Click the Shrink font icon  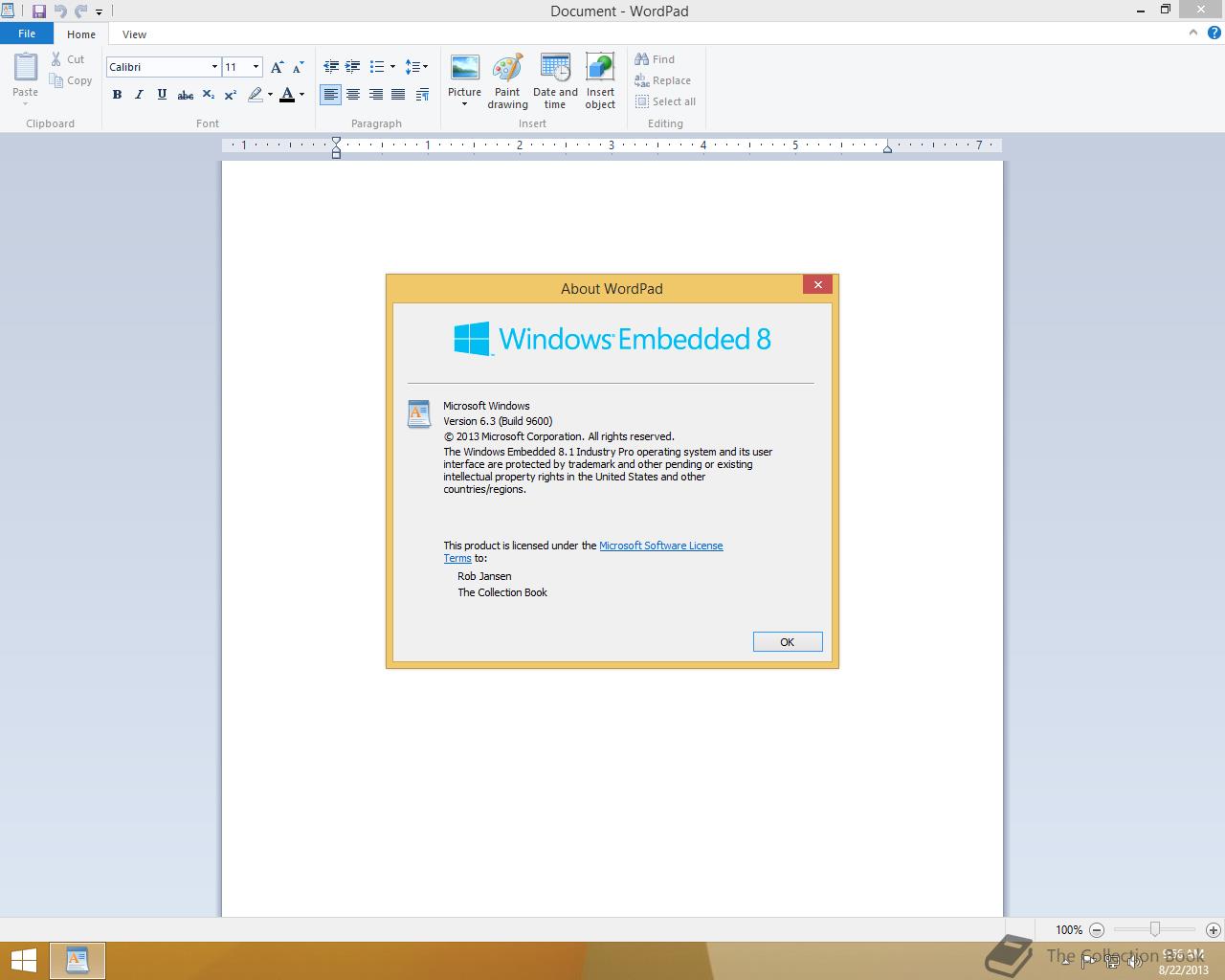click(x=298, y=67)
